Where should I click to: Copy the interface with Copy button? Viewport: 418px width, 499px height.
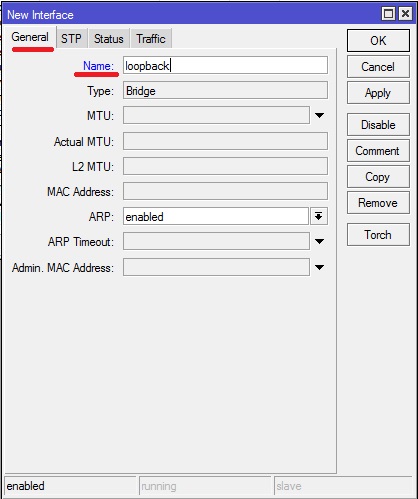pos(378,177)
